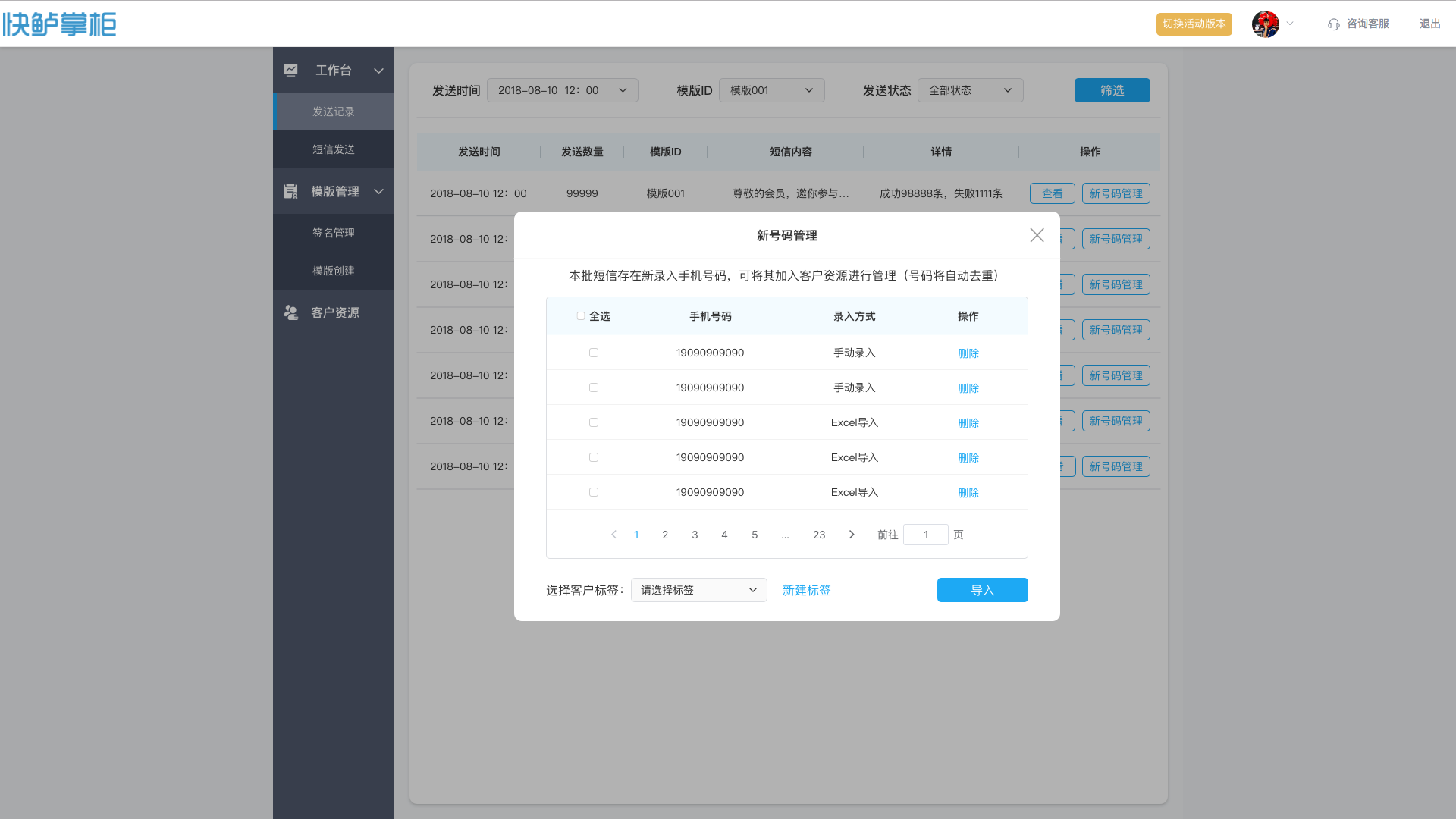
Task: Check the last Excel导入 row checkbox
Action: [x=594, y=492]
